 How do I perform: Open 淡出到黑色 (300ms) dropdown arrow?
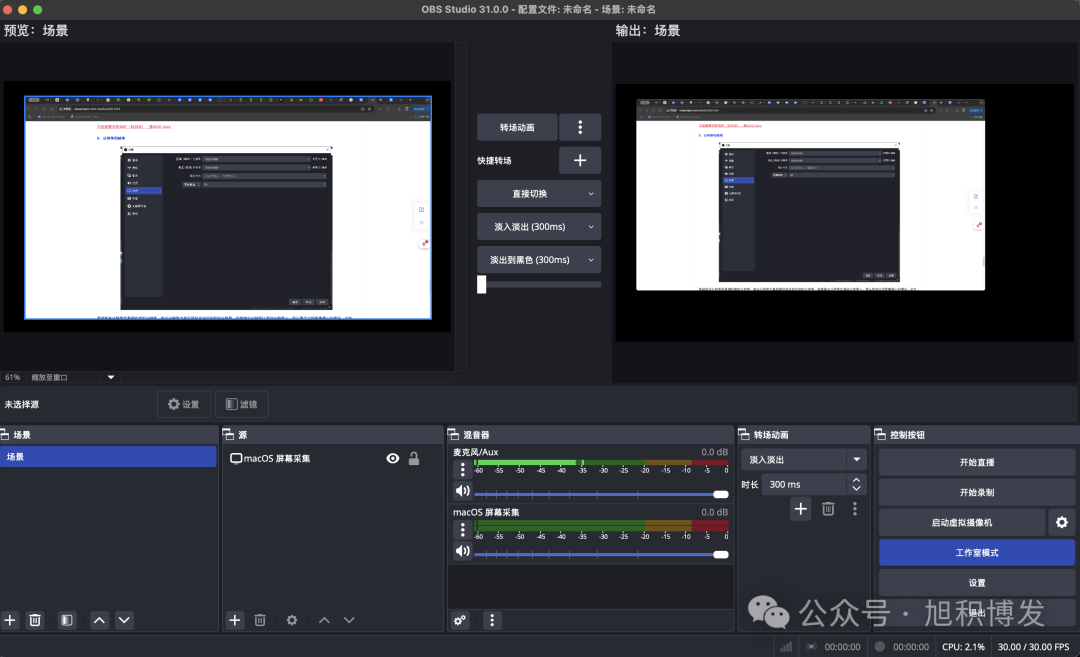click(x=591, y=260)
